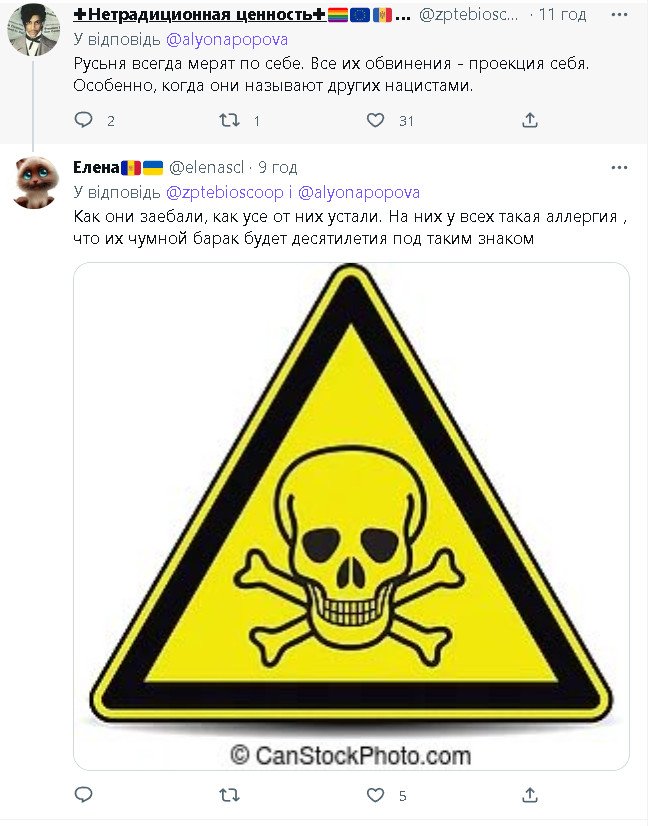The width and height of the screenshot is (658, 826).
Task: View the cat avatar of Елена
Action: [x=34, y=182]
